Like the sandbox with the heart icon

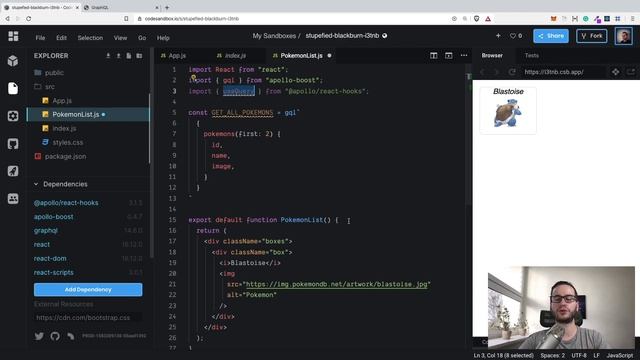coord(513,36)
